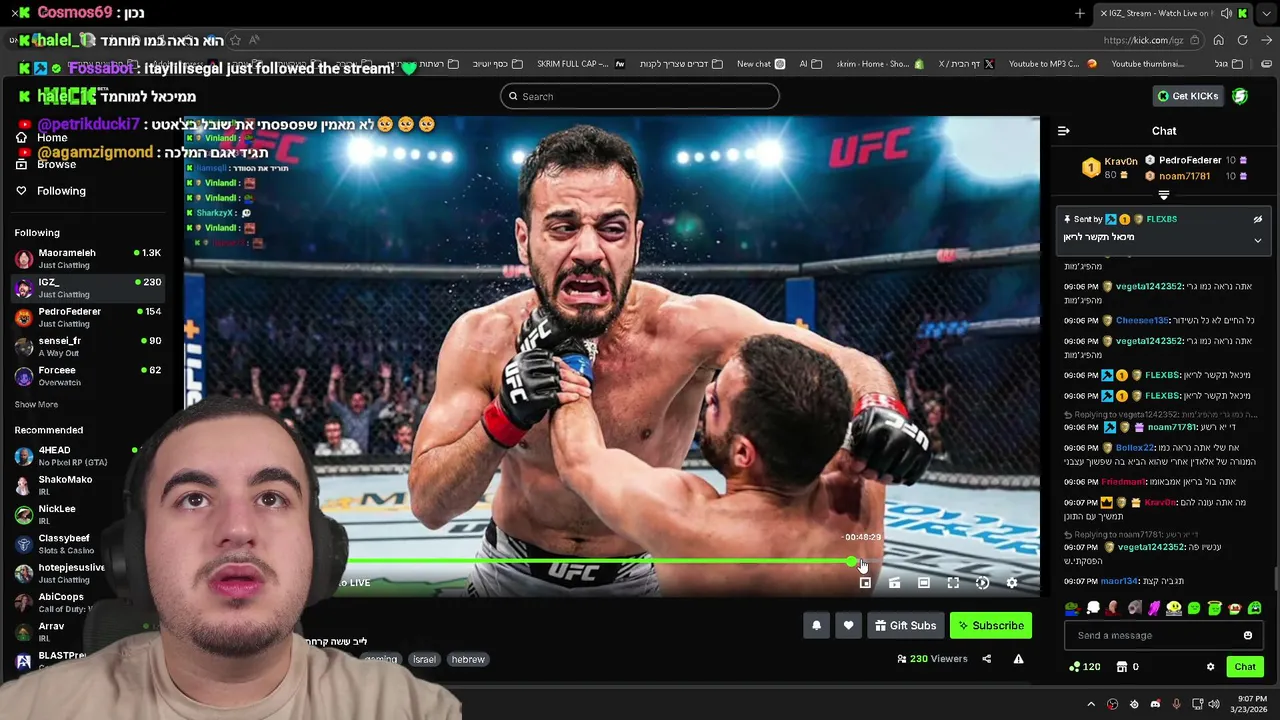
Task: Click the israel tag
Action: [424, 660]
